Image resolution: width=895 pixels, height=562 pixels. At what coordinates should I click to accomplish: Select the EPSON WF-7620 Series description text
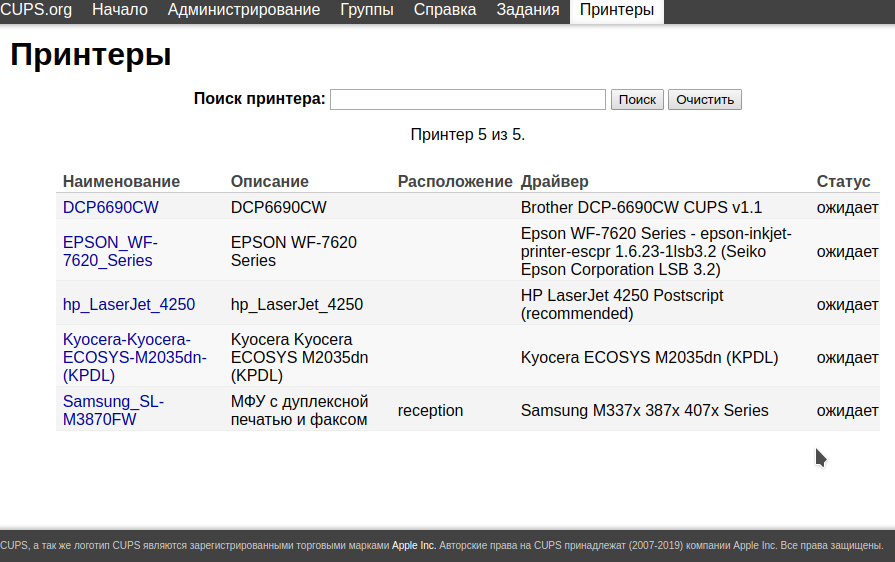pos(293,251)
